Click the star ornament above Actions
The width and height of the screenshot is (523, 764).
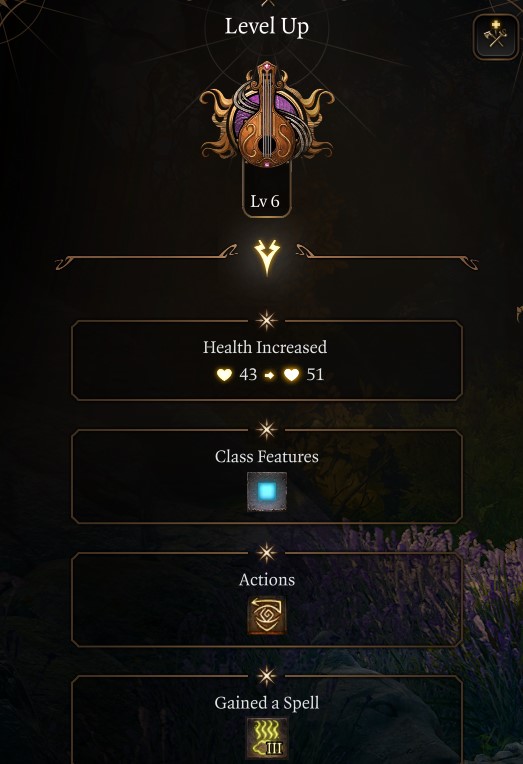pyautogui.click(x=267, y=553)
